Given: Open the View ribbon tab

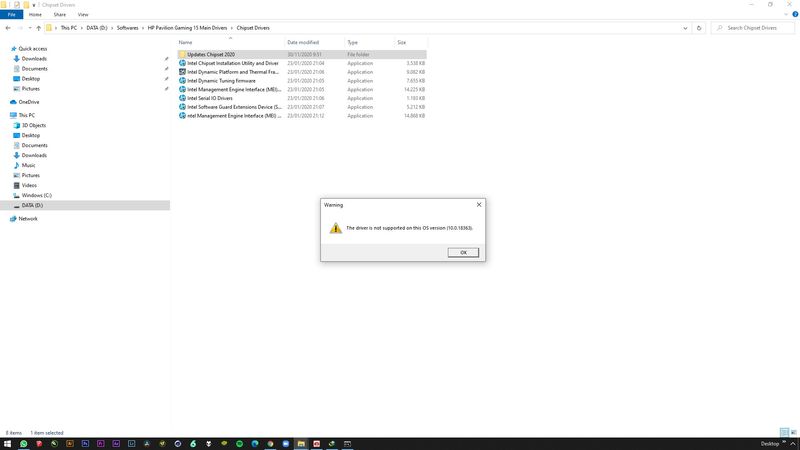Looking at the screenshot, I should (x=83, y=15).
